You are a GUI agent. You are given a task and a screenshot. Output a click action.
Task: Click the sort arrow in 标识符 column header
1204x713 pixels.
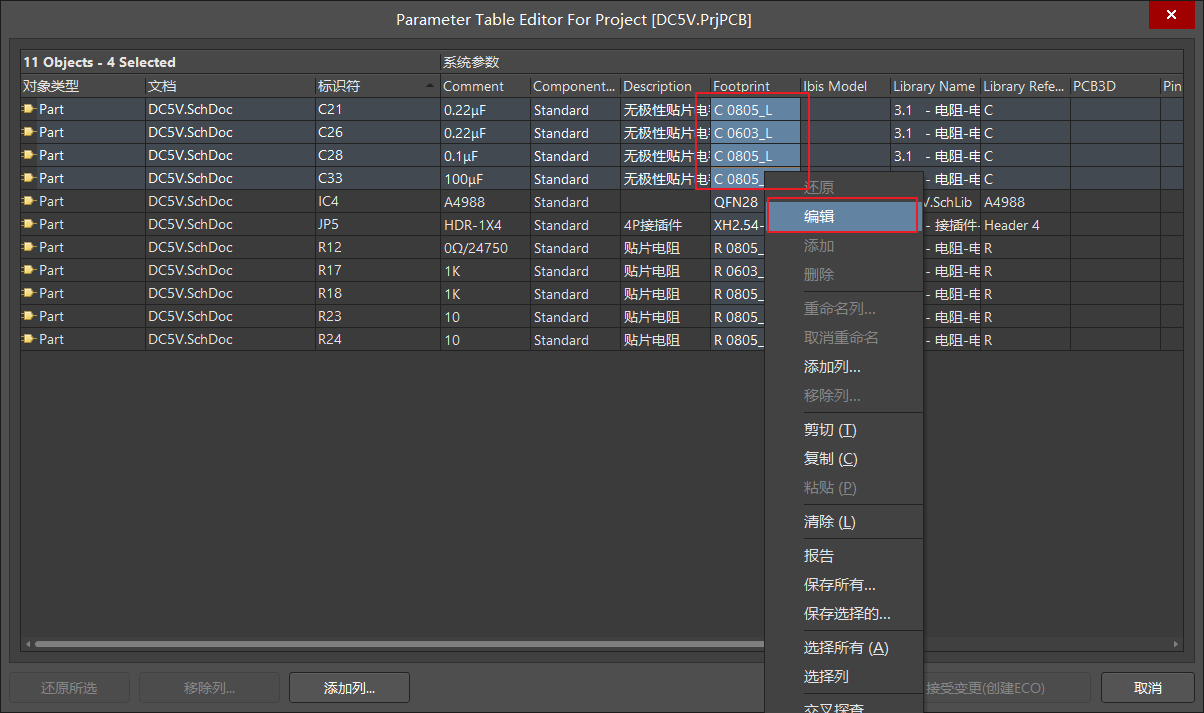(431, 87)
